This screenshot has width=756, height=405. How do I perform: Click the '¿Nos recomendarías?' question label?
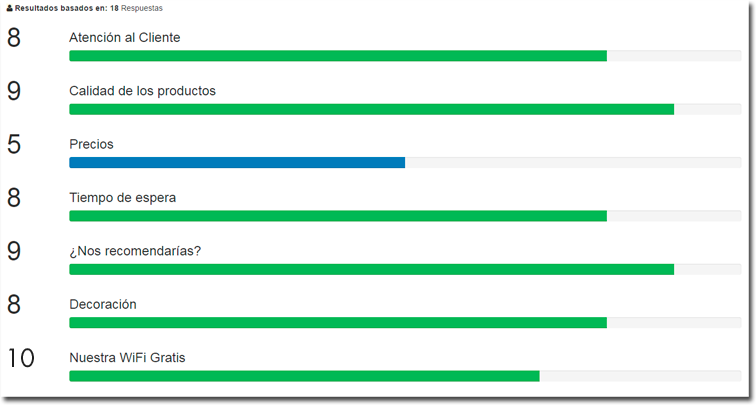(x=135, y=250)
